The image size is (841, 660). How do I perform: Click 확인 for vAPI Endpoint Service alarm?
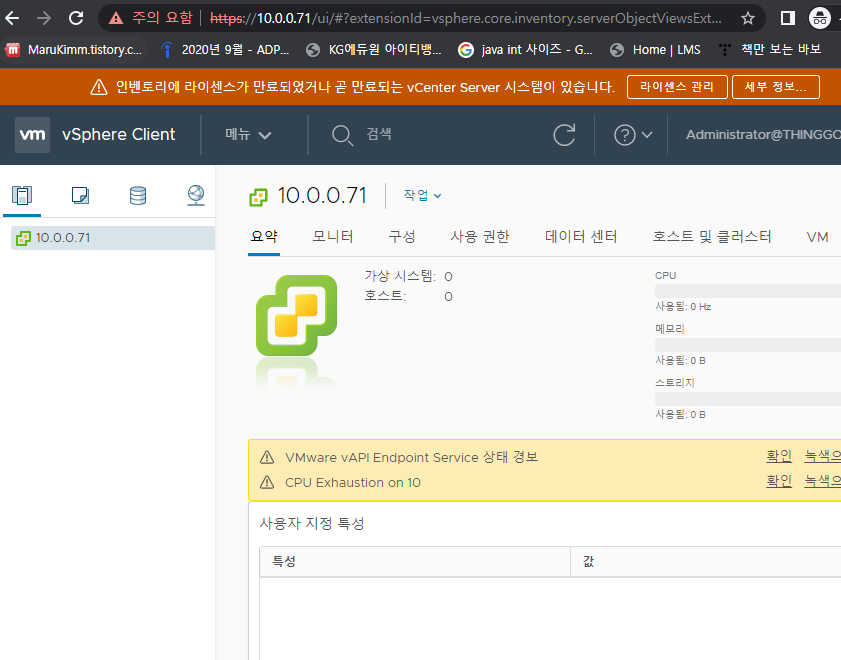pos(779,456)
